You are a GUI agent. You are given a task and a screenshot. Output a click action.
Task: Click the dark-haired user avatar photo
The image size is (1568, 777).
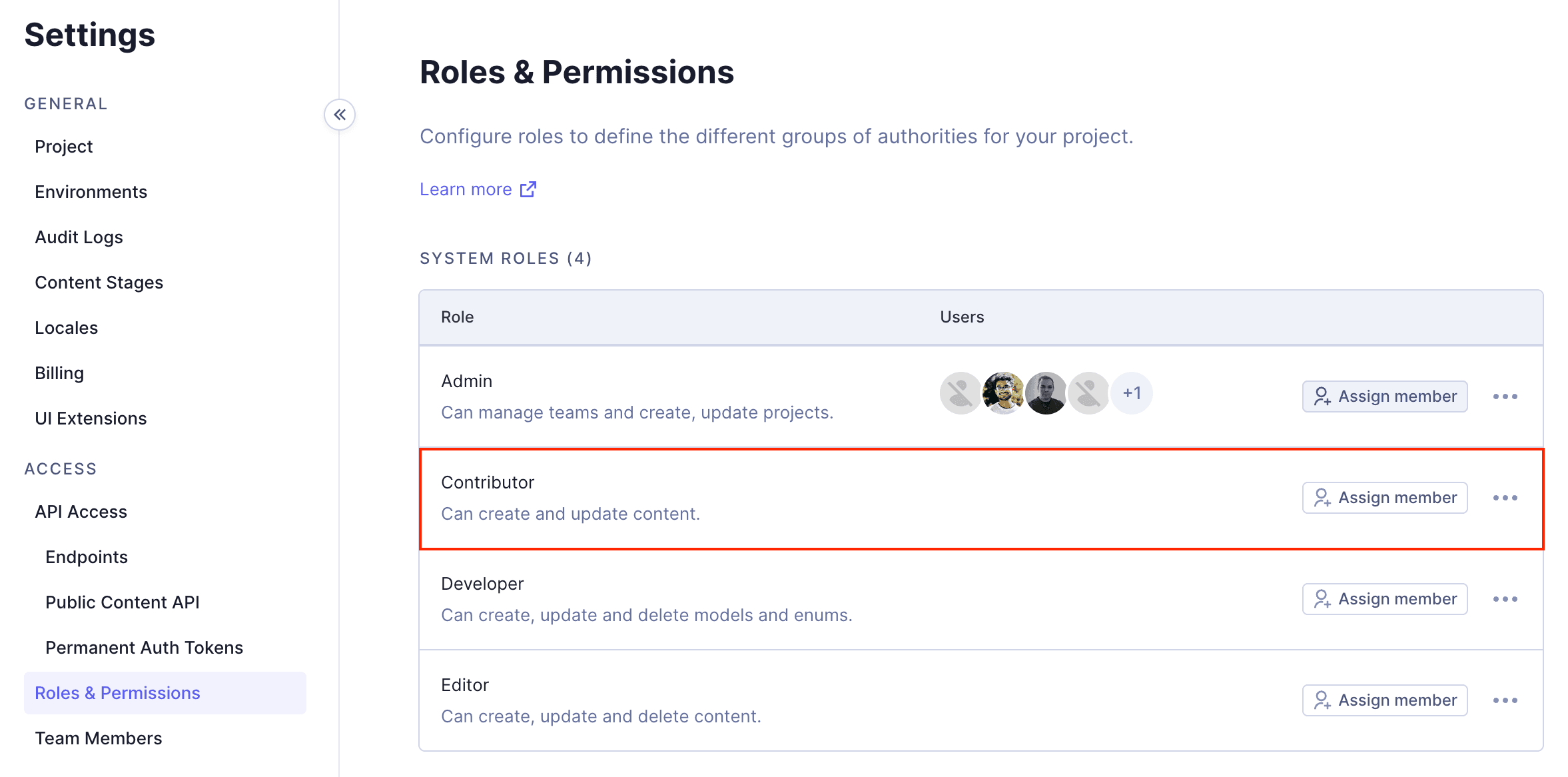point(1046,393)
